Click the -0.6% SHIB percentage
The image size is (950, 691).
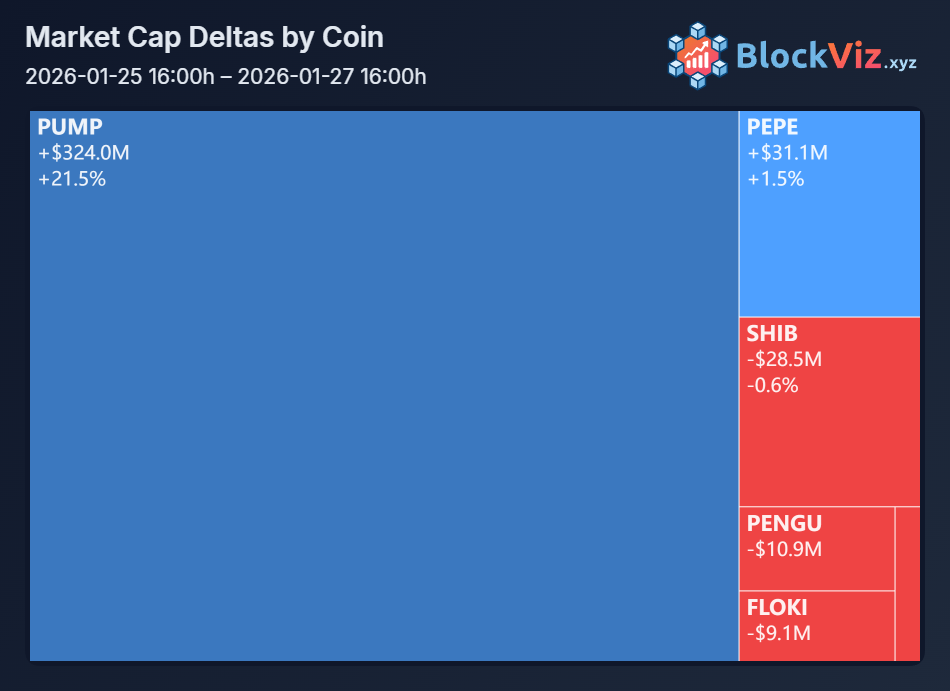(772, 385)
